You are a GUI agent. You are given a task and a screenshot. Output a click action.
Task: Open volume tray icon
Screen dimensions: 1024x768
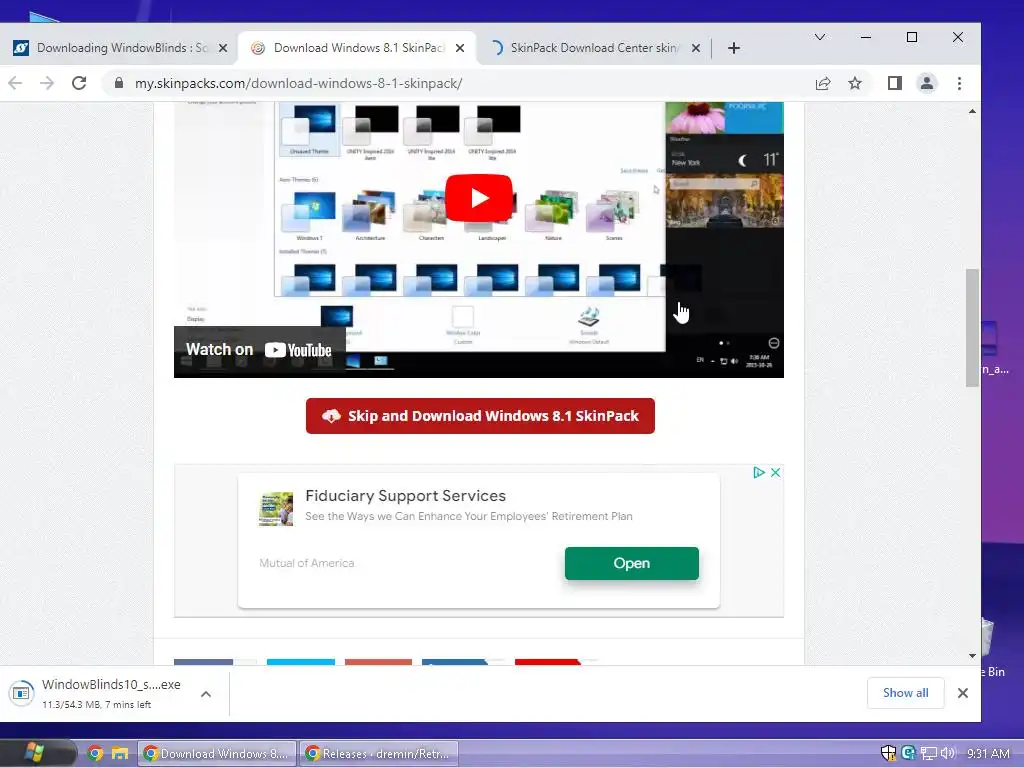pos(948,753)
